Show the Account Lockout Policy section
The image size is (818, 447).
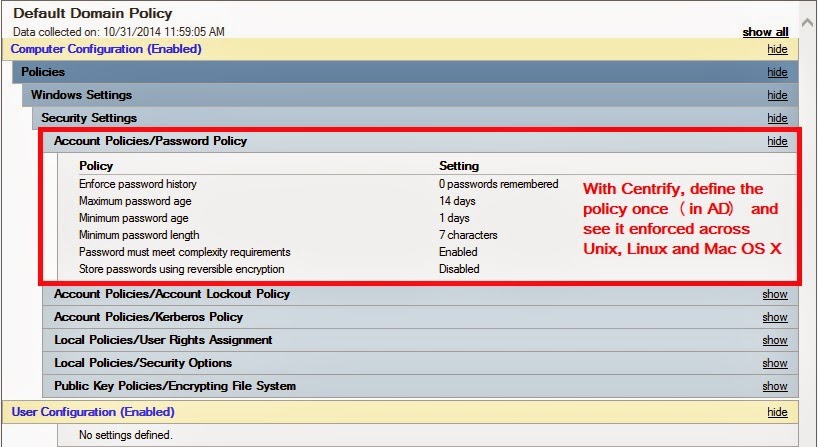[775, 294]
